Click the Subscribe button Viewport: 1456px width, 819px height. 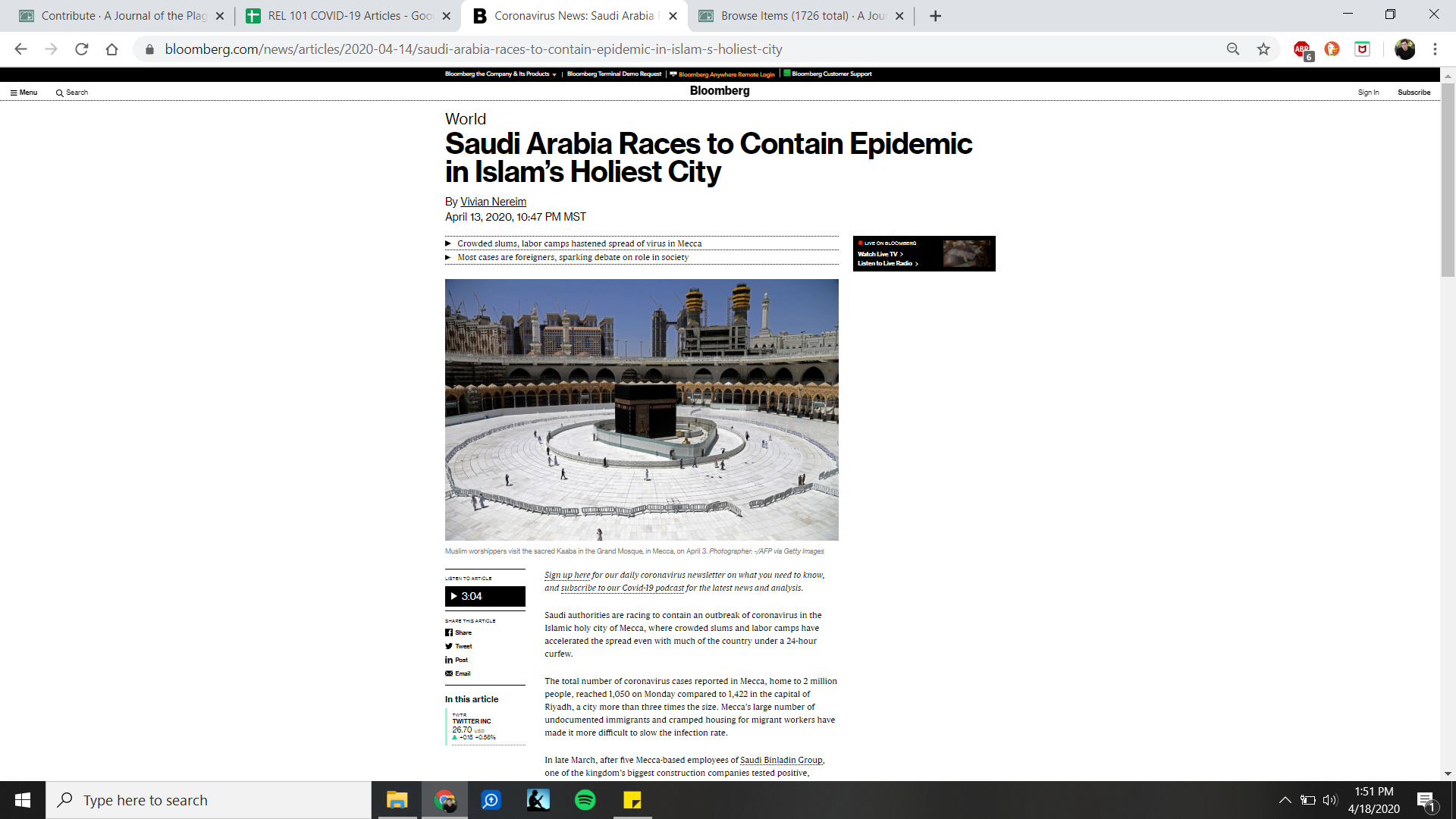(1414, 93)
